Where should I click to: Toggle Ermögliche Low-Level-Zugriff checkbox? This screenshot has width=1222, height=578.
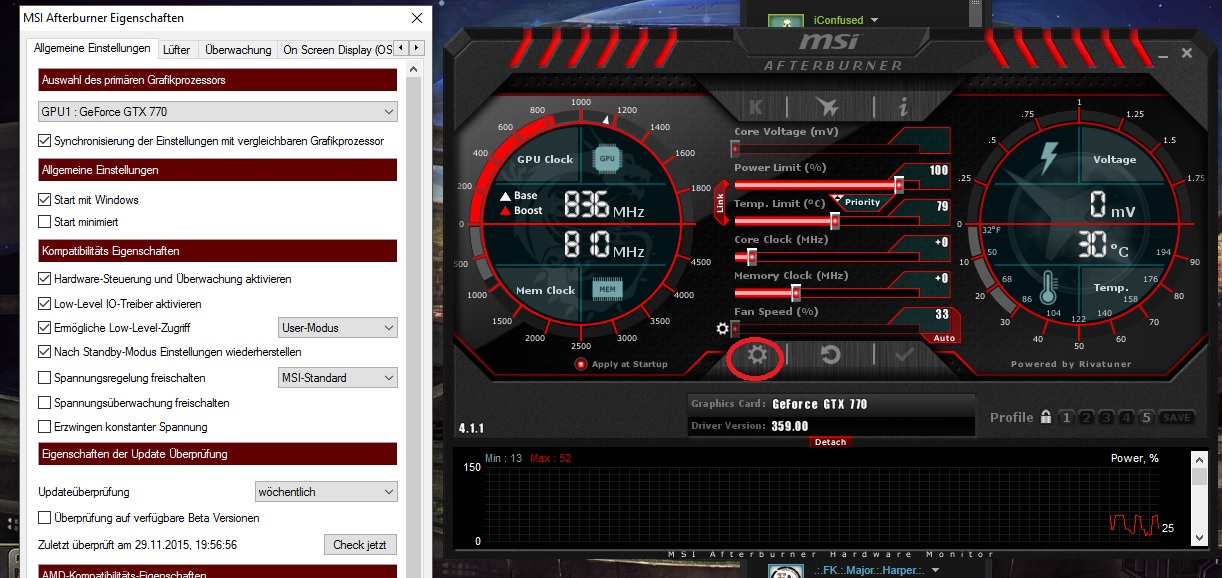tap(44, 328)
